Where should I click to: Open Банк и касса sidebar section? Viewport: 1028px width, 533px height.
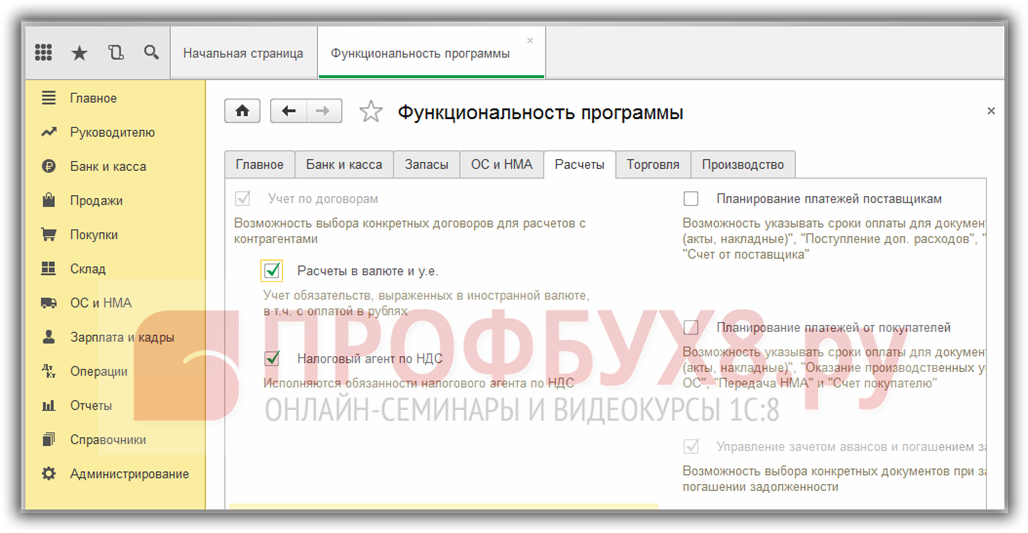tap(107, 166)
